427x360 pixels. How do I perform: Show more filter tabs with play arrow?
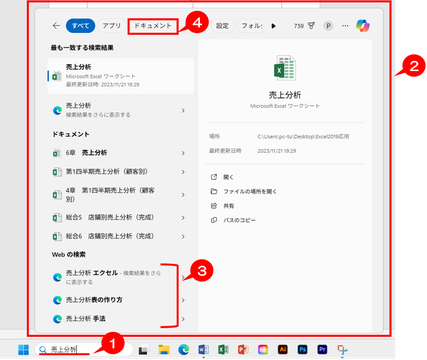[x=273, y=26]
